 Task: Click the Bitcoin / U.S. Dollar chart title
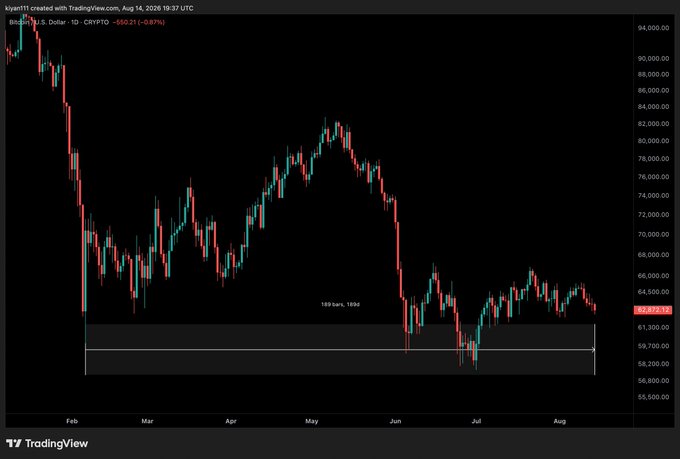coord(59,22)
